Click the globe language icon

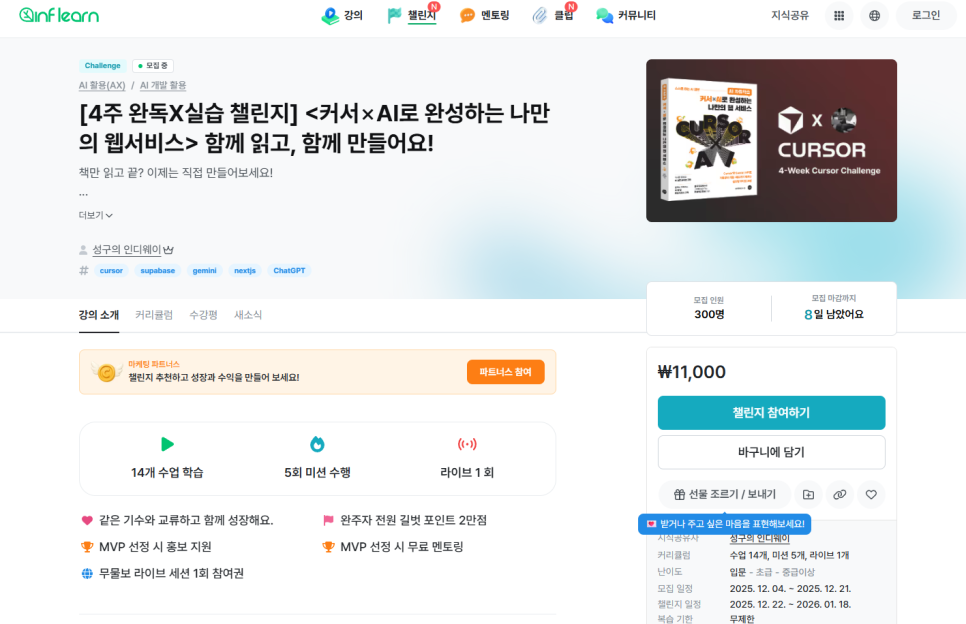(874, 16)
